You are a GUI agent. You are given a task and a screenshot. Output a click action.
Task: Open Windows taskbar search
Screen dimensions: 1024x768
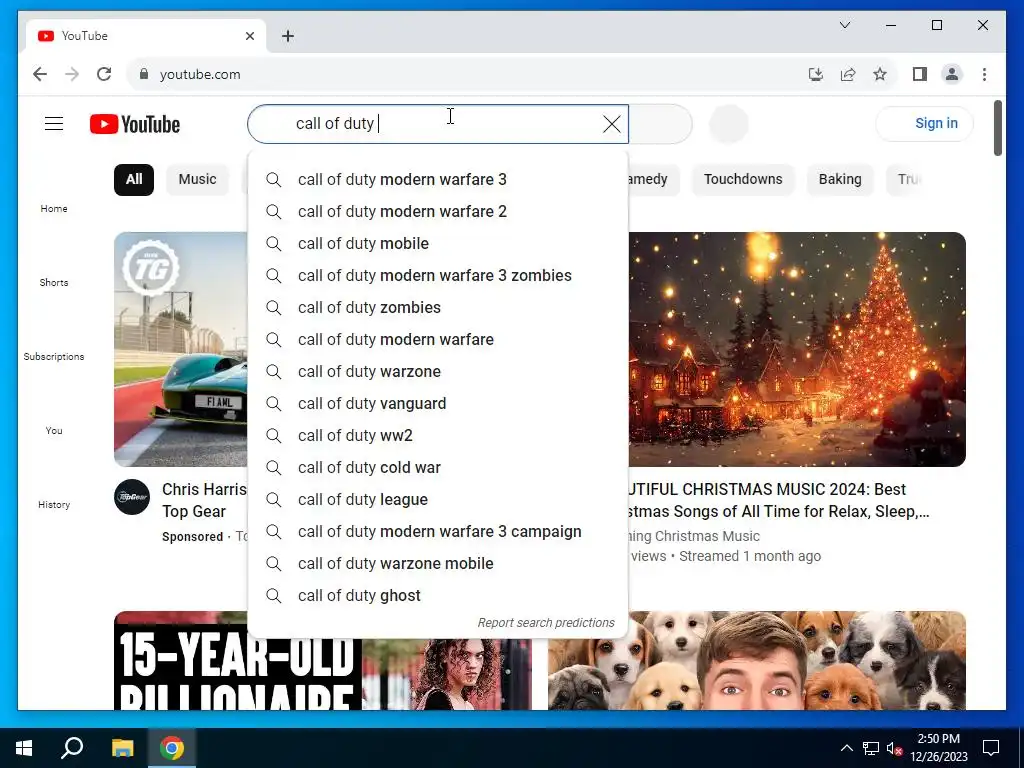pyautogui.click(x=72, y=748)
